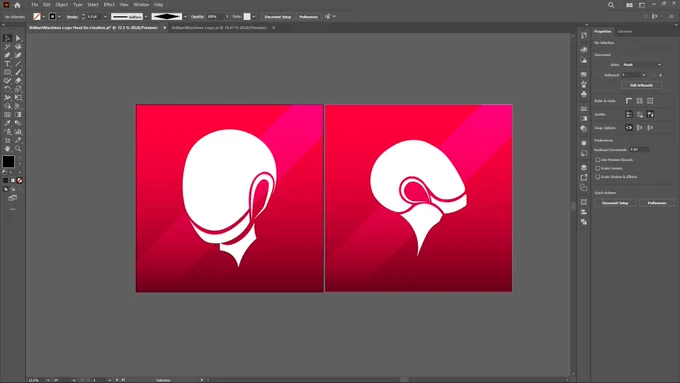Click the Stroke swatch in control bar
Image resolution: width=680 pixels, height=383 pixels.
(52, 16)
